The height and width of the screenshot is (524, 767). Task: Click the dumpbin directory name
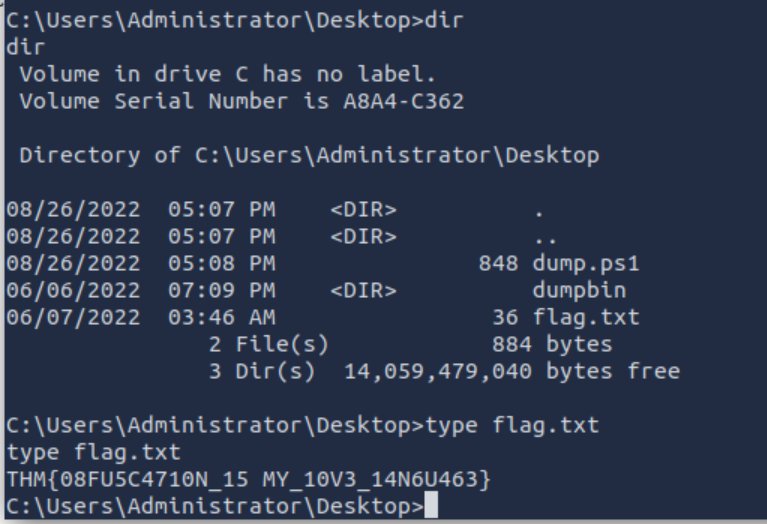pos(579,291)
